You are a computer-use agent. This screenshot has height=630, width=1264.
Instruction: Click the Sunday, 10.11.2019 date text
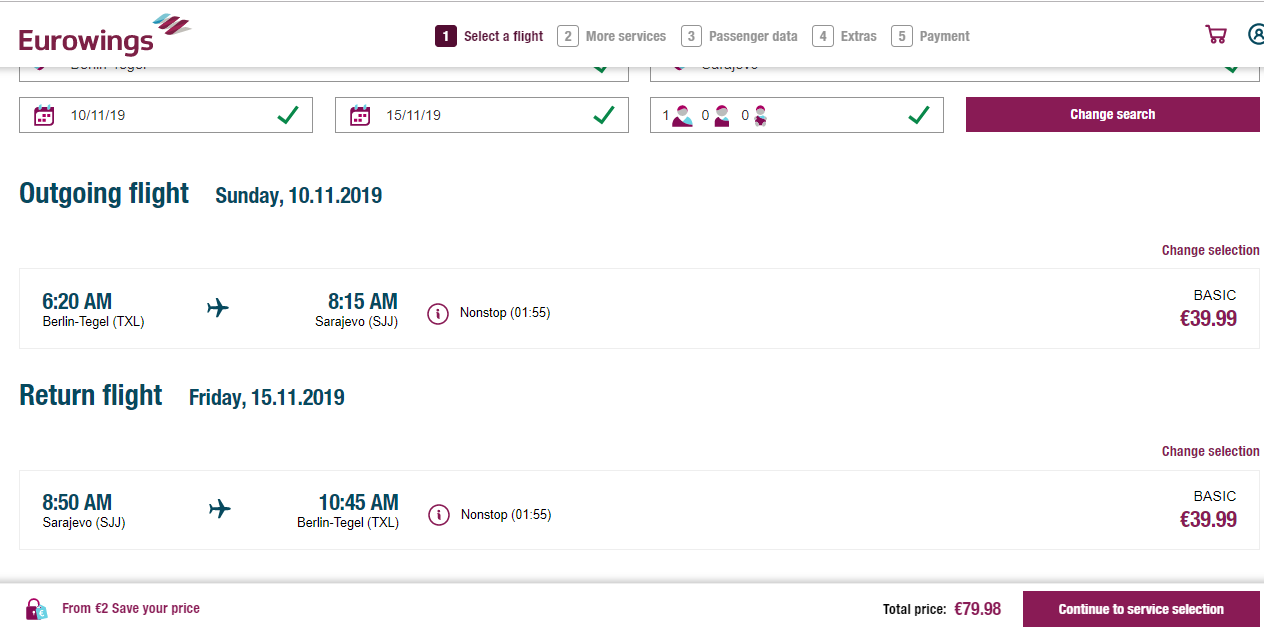(299, 196)
